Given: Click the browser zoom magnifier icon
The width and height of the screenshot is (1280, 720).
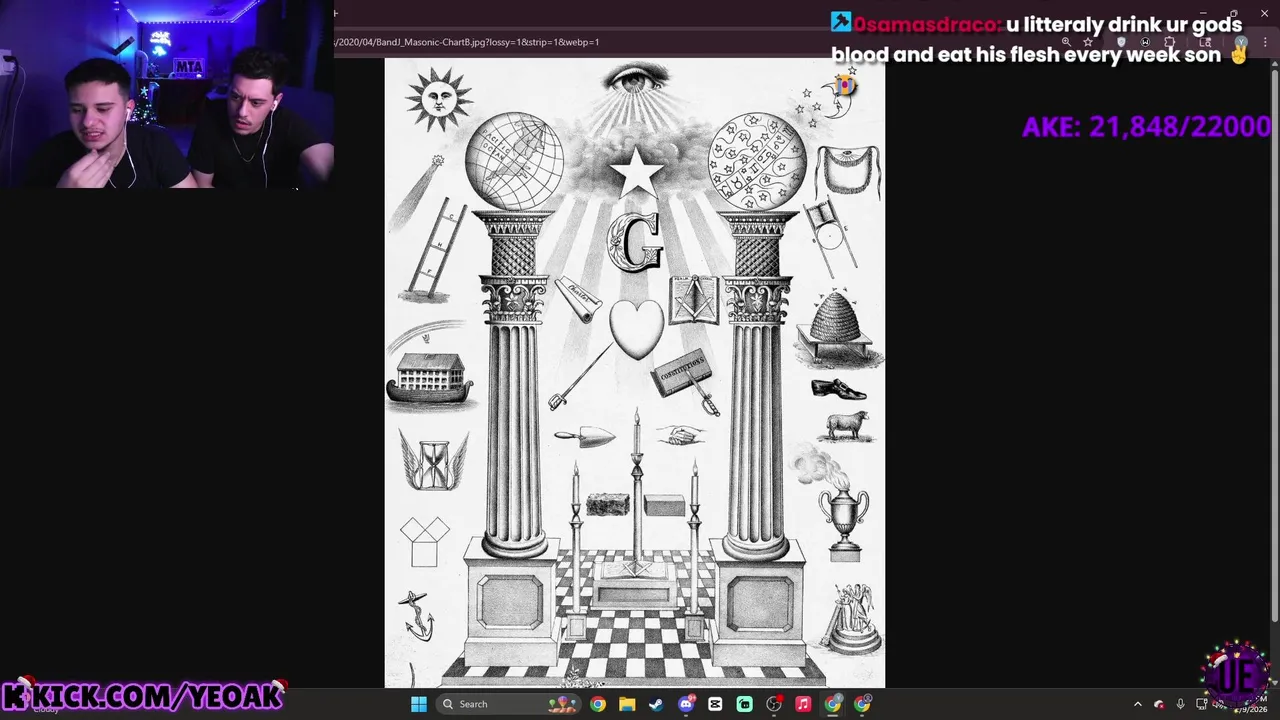Looking at the screenshot, I should tap(1066, 42).
